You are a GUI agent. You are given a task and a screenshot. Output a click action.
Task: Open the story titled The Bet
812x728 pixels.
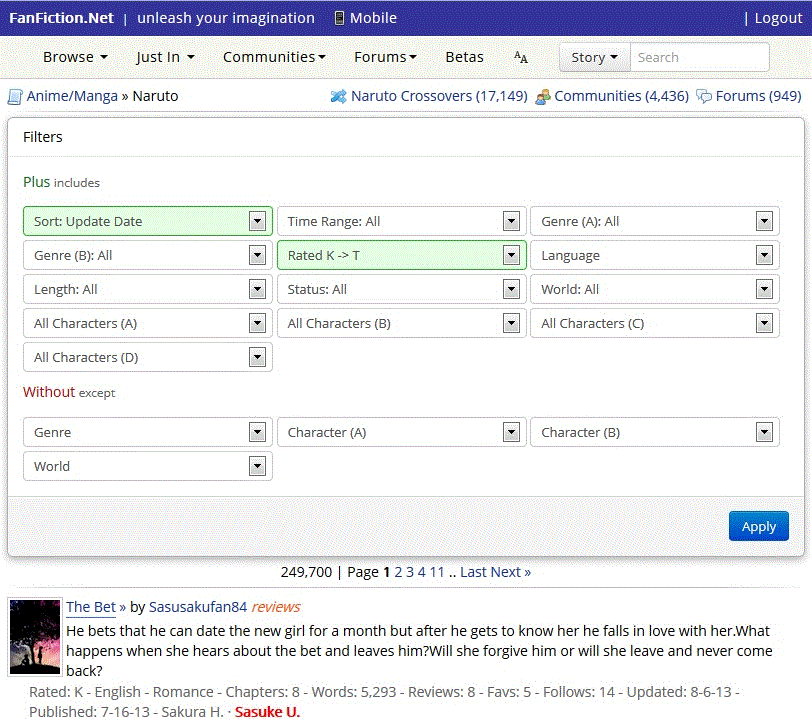coord(91,607)
